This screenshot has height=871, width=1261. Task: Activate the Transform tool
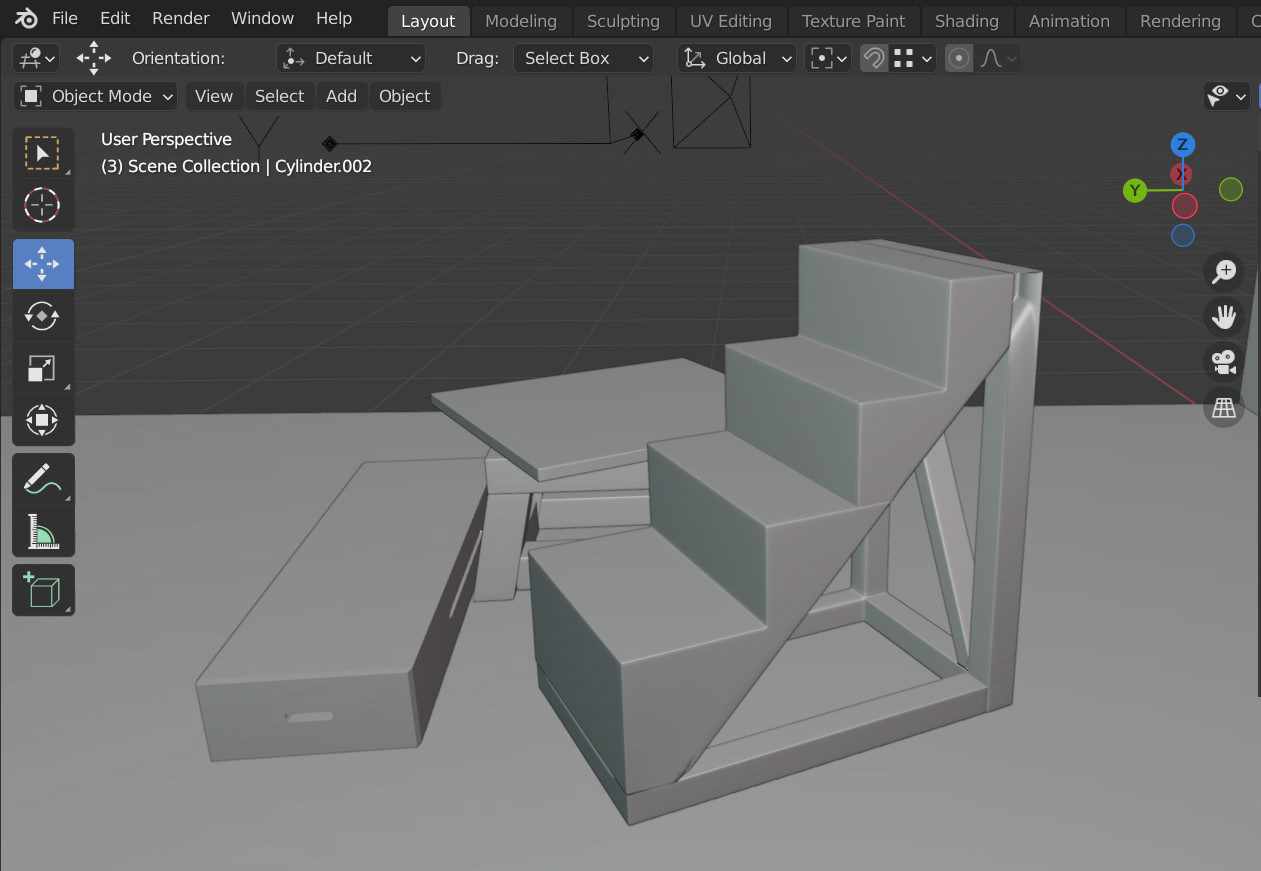42,420
